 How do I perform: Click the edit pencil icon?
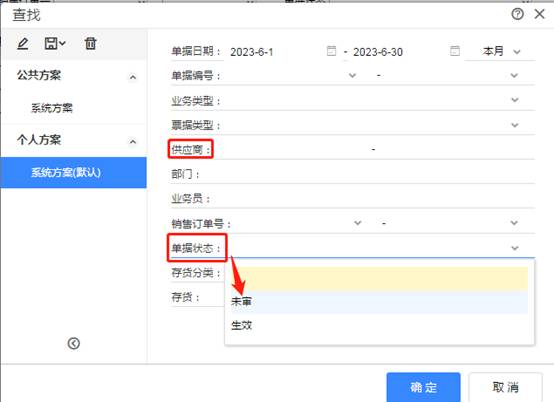coord(23,44)
